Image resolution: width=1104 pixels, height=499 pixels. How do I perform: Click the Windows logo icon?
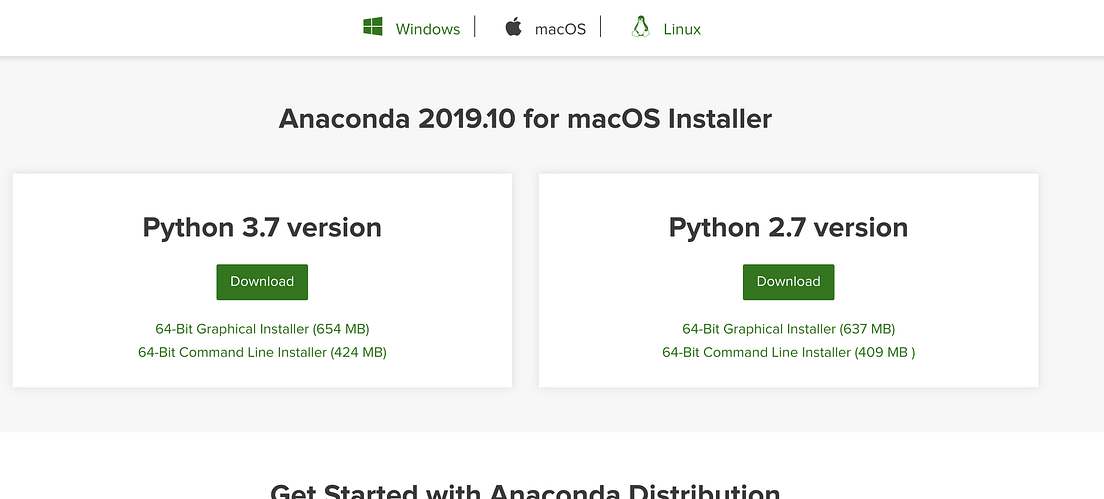point(373,27)
